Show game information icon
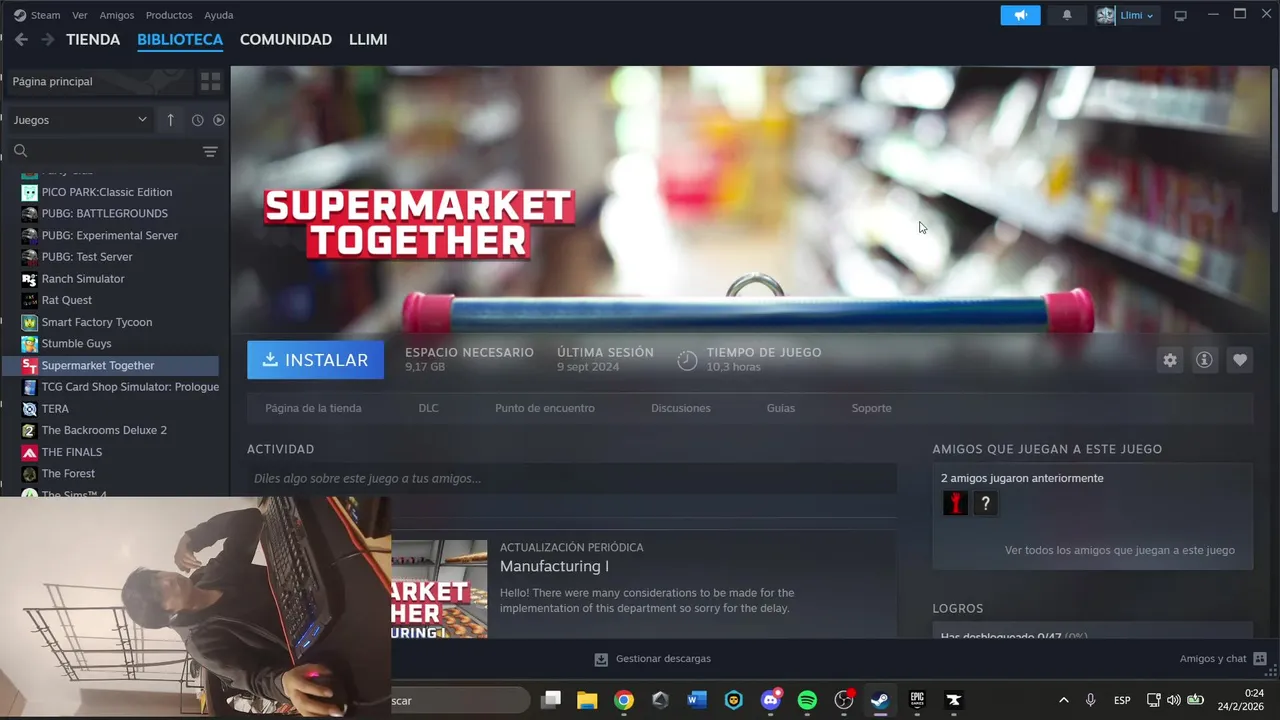This screenshot has width=1280, height=720. (x=1204, y=360)
